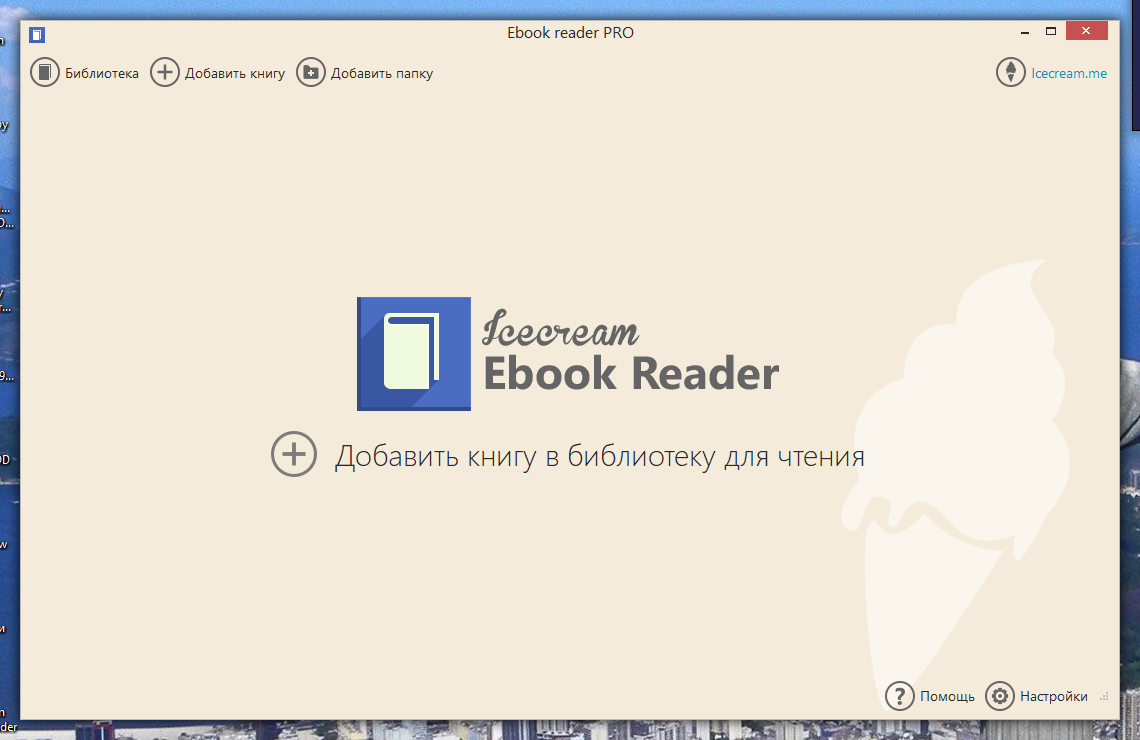Close the Ebook reader PRO window

(x=1086, y=31)
